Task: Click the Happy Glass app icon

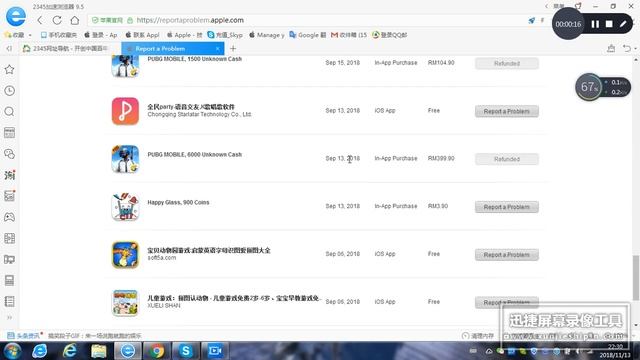Action: (x=125, y=207)
